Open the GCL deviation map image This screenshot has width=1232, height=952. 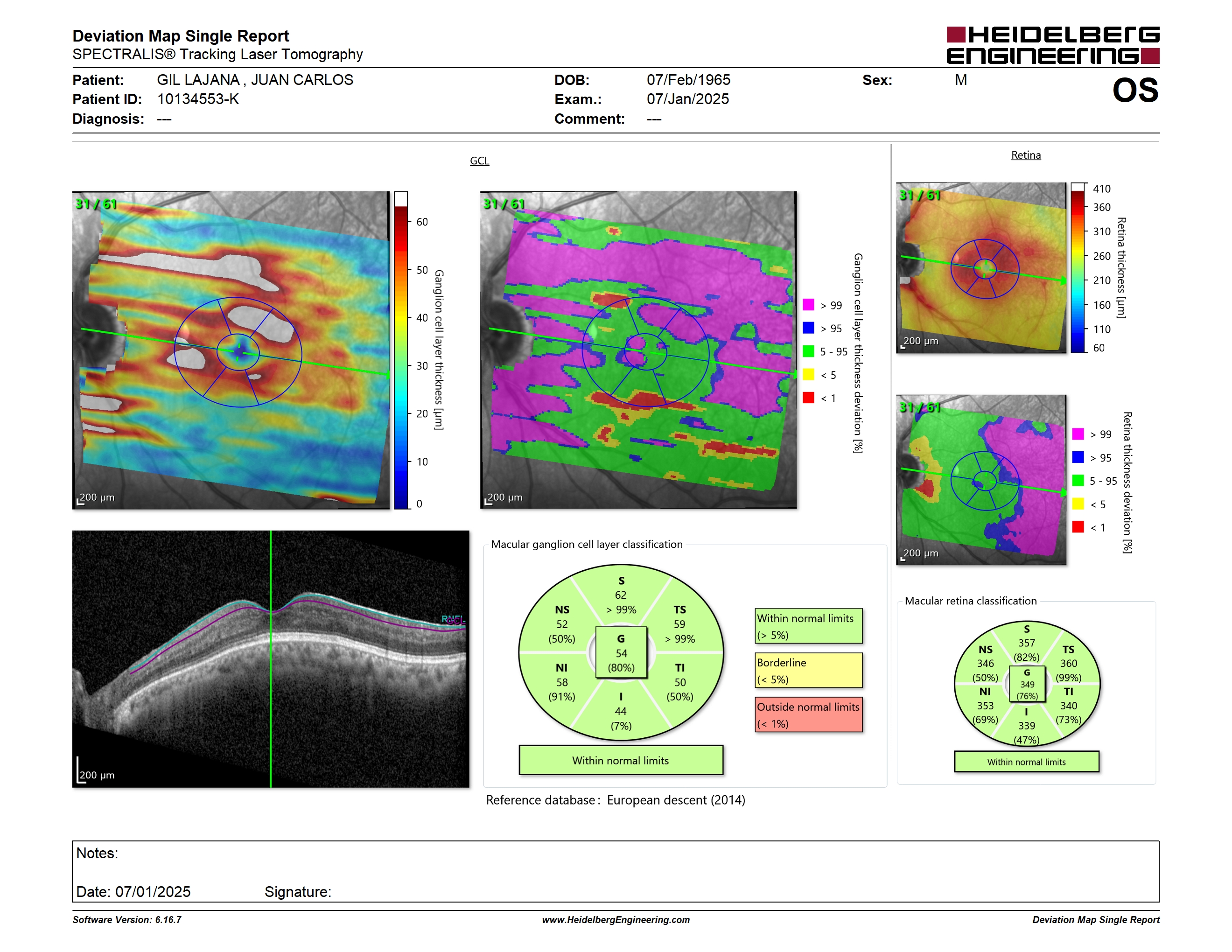pos(638,350)
